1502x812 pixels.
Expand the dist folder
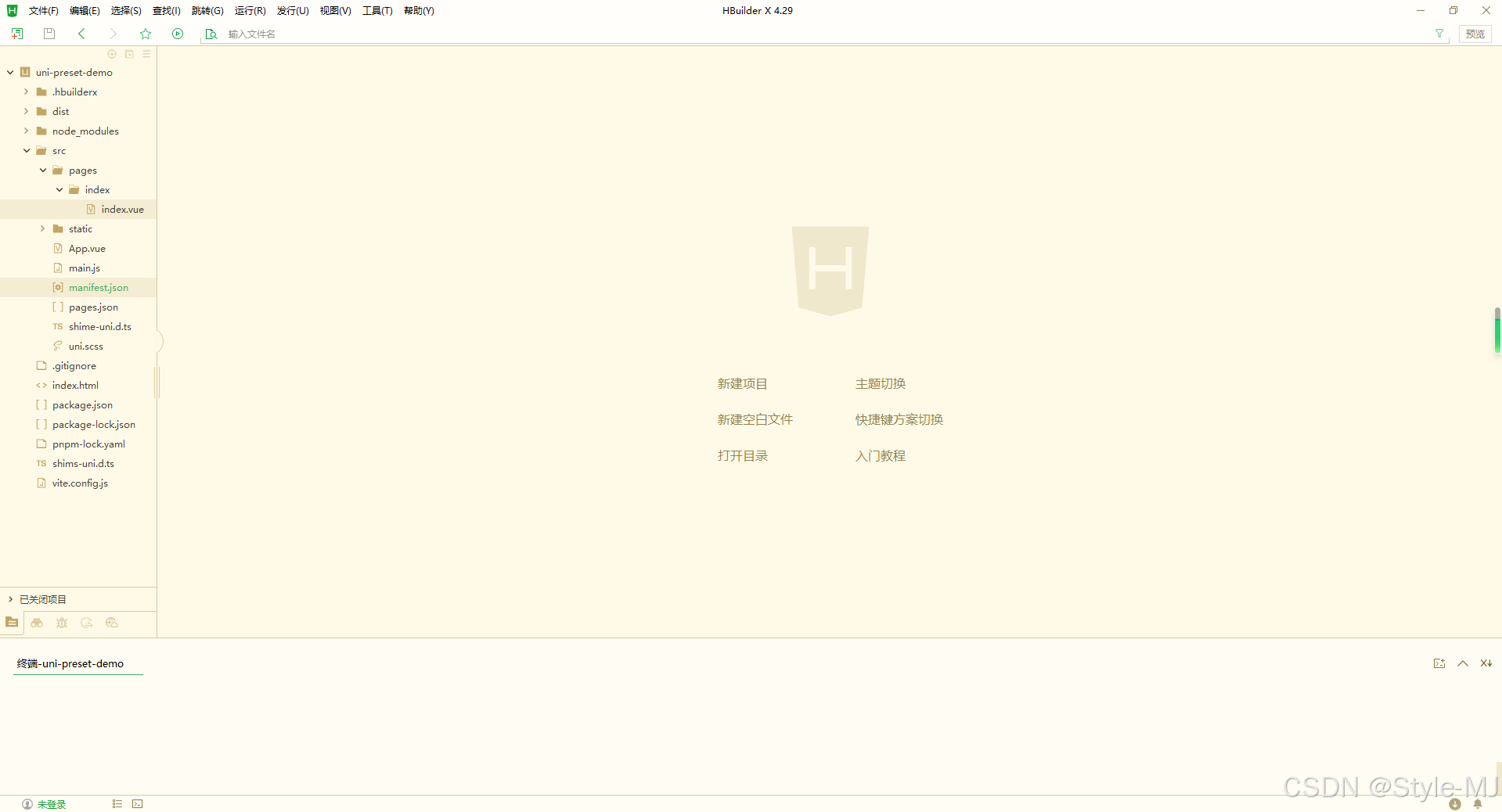[26, 111]
